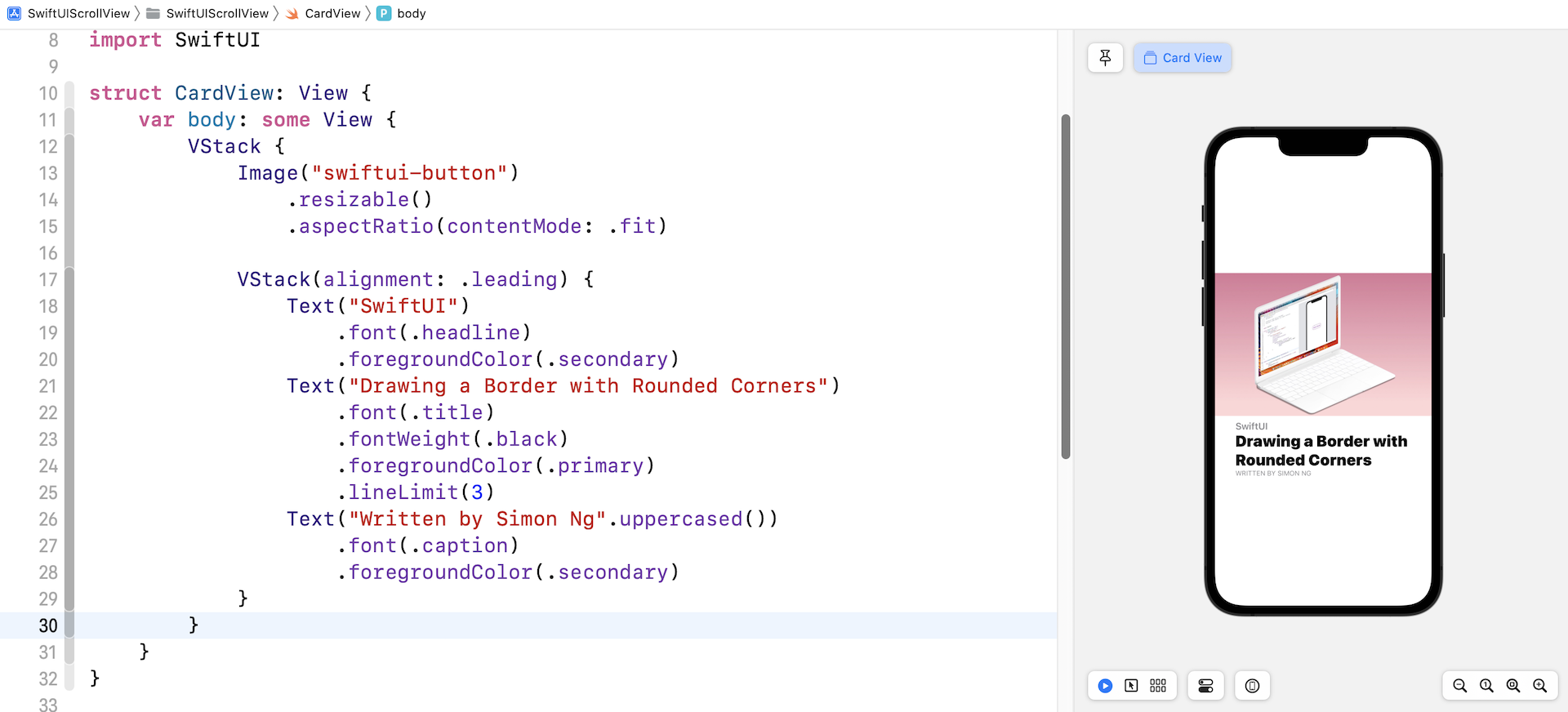The width and height of the screenshot is (1568, 712).
Task: Click 'CardView' struct name in code
Action: (224, 93)
